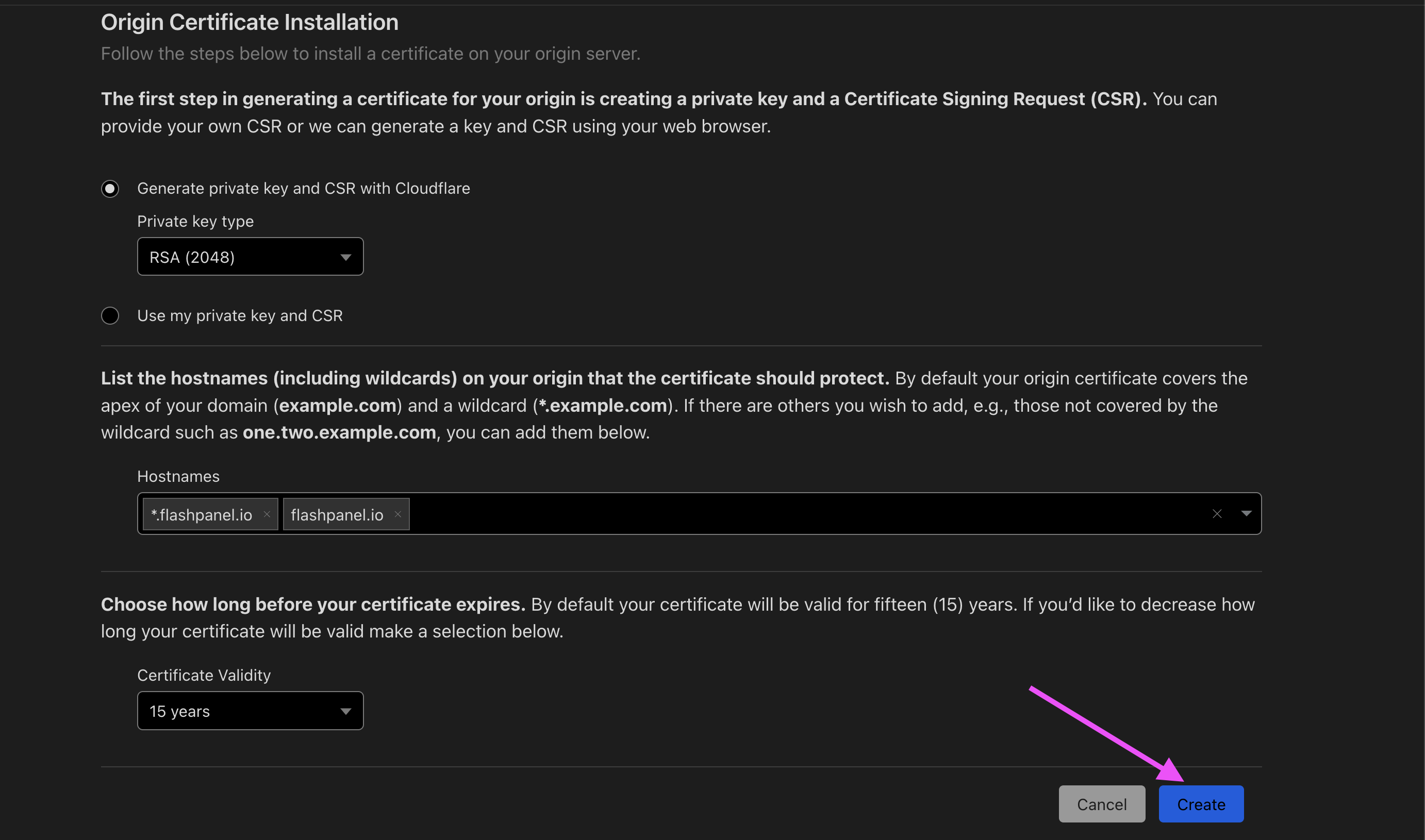Open the Private key type RSA (2048) dropdown
The height and width of the screenshot is (840, 1425).
pos(249,257)
